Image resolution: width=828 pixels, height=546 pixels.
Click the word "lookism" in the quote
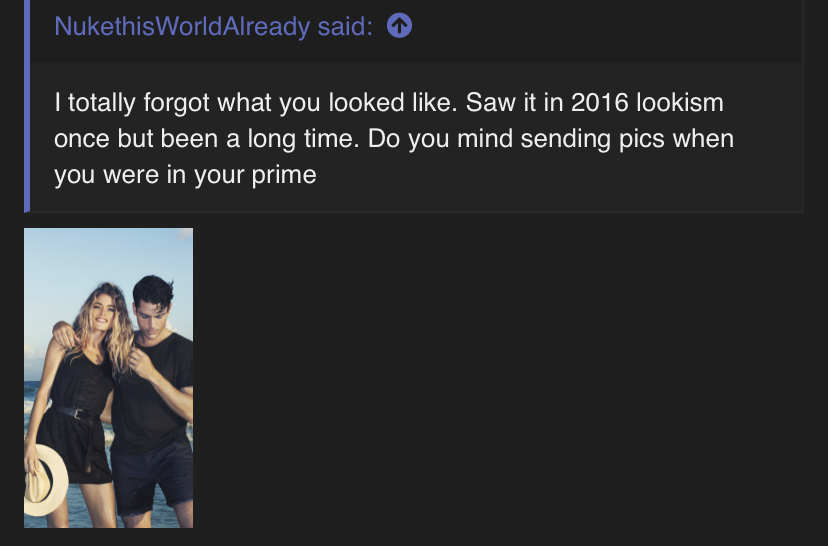680,102
